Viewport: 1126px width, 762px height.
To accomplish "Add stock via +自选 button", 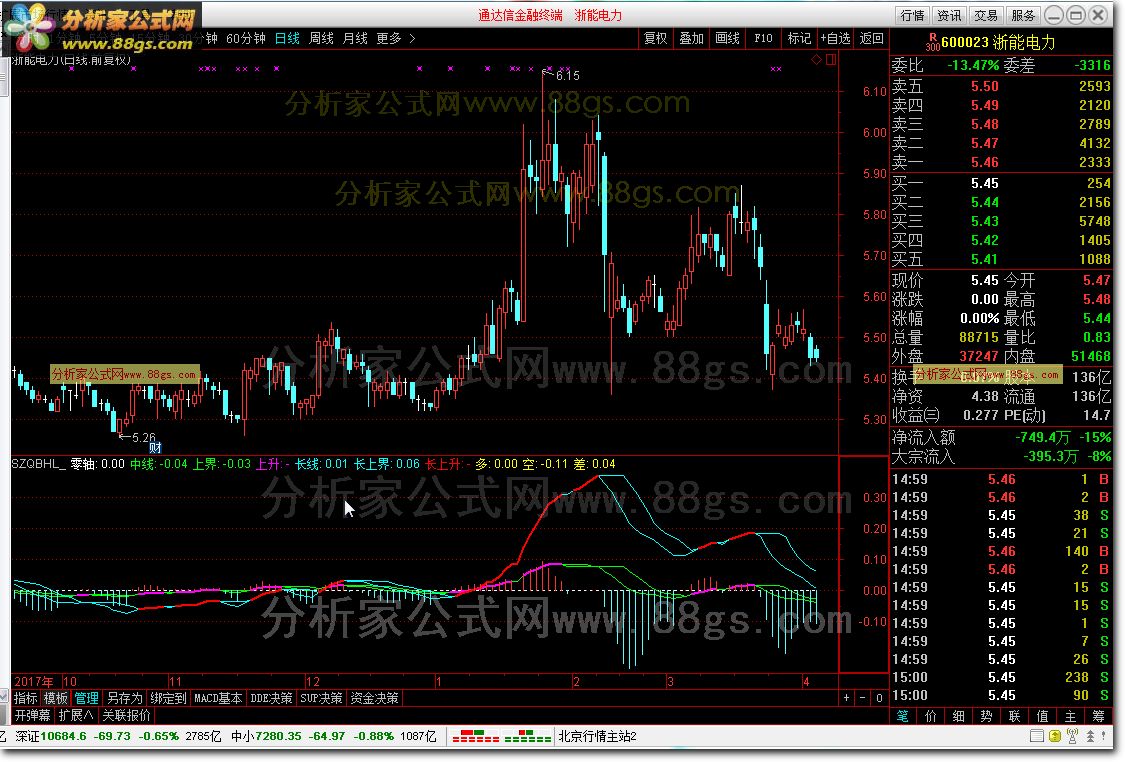I will (835, 38).
